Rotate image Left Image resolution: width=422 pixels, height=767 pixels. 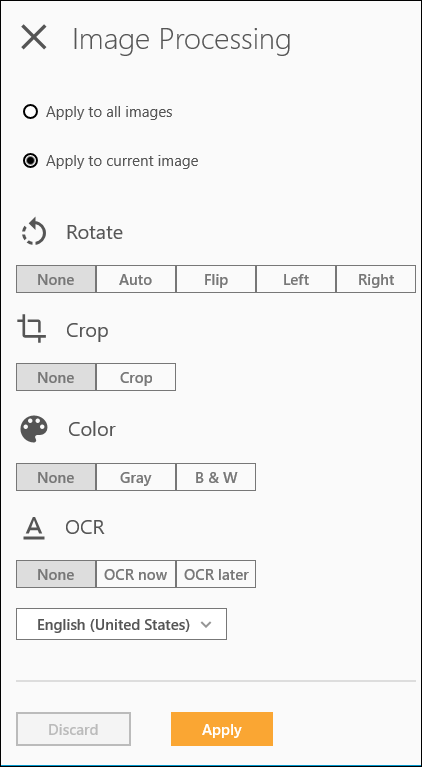(x=296, y=279)
